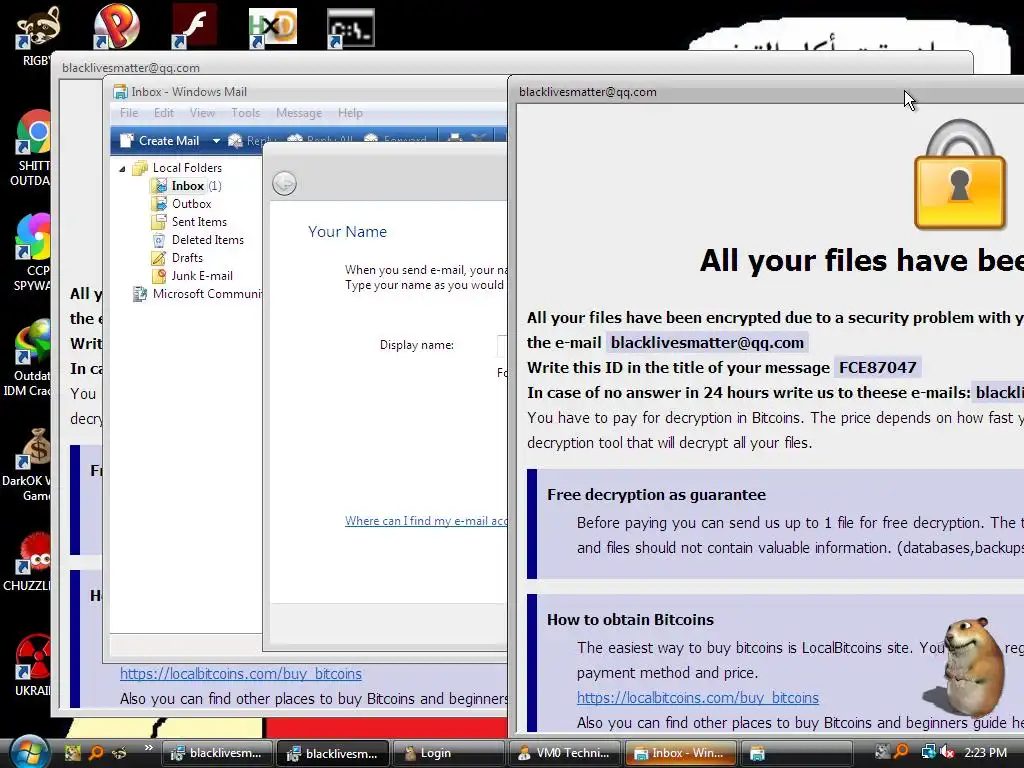Switch to the Login taskbar button

[450, 753]
